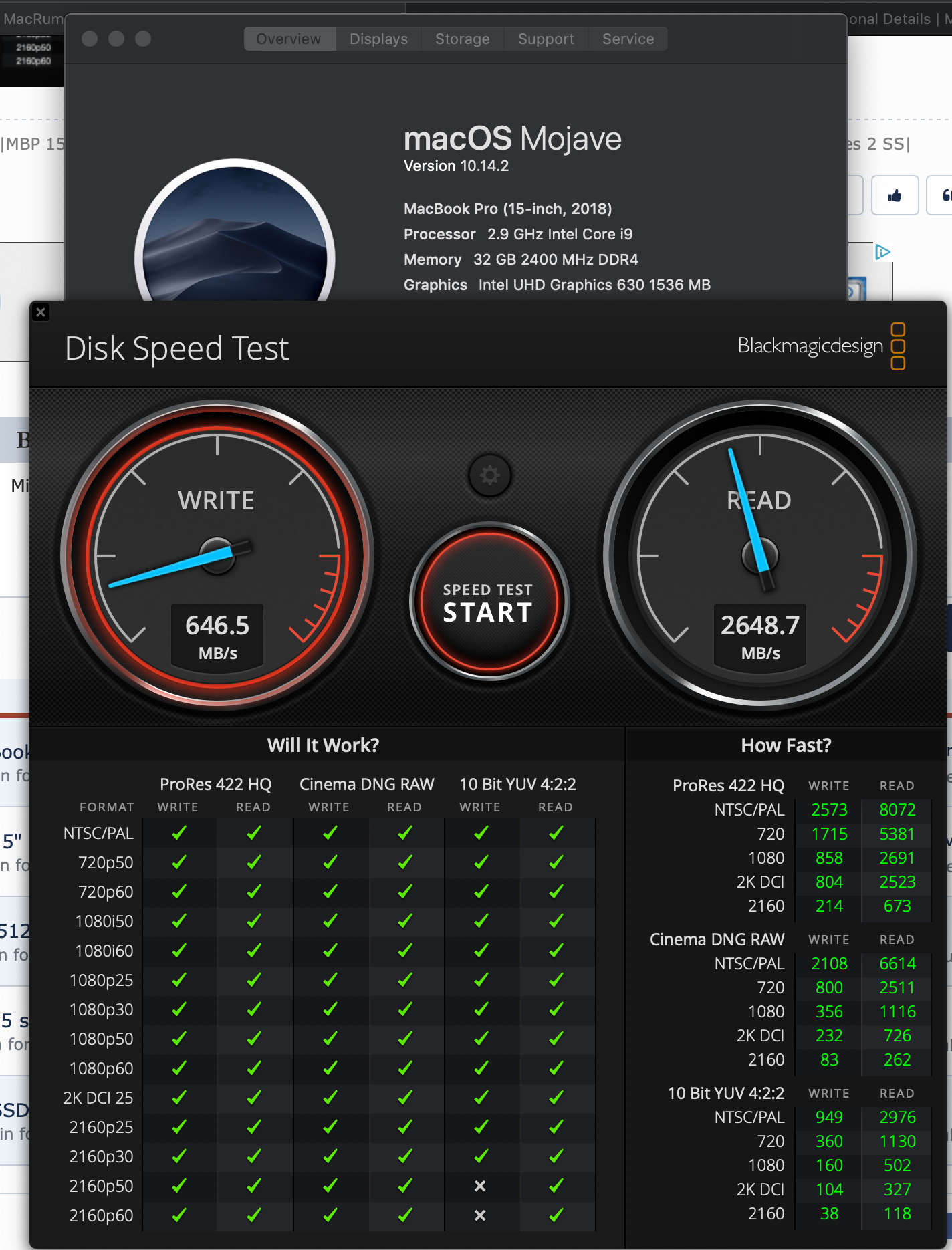Click the macOS Mojave title text
Screen dimensions: 952x1250
[x=513, y=138]
